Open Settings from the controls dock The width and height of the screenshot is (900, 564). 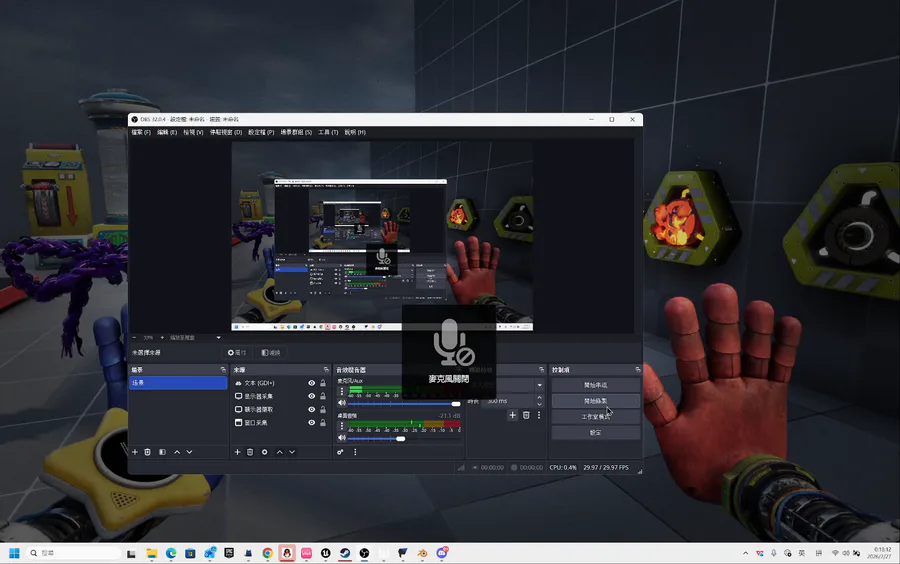(595, 433)
